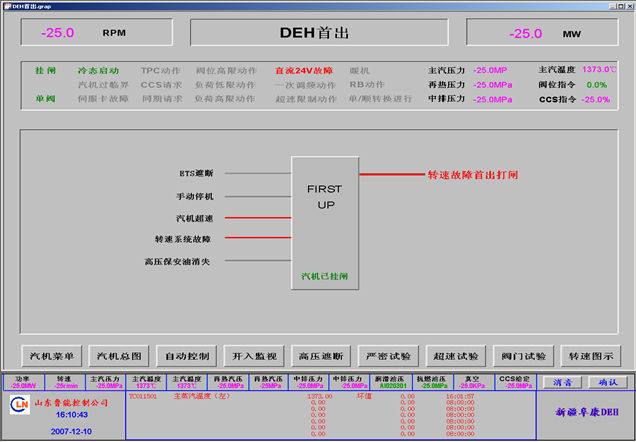The image size is (636, 442).
Task: Click the 阀位指令 value 0.0%
Action: point(597,85)
